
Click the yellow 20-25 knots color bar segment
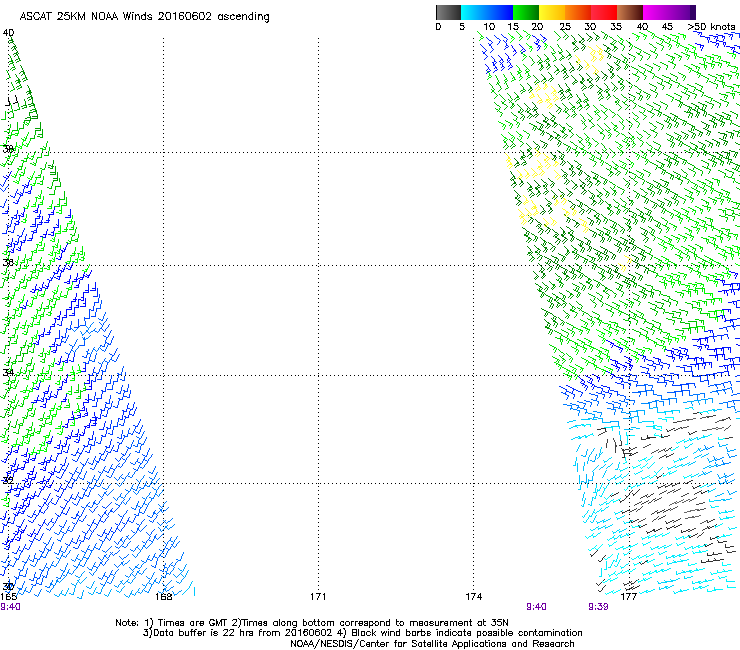coord(552,12)
